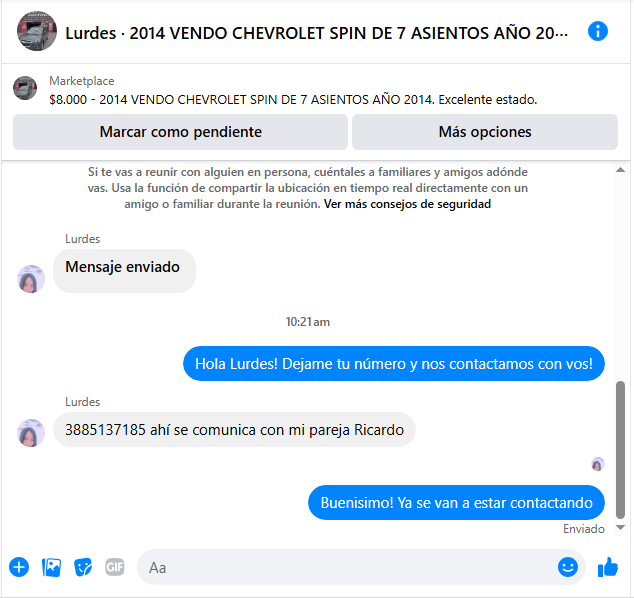
Task: Click the scrollbar up arrow
Action: tap(620, 170)
